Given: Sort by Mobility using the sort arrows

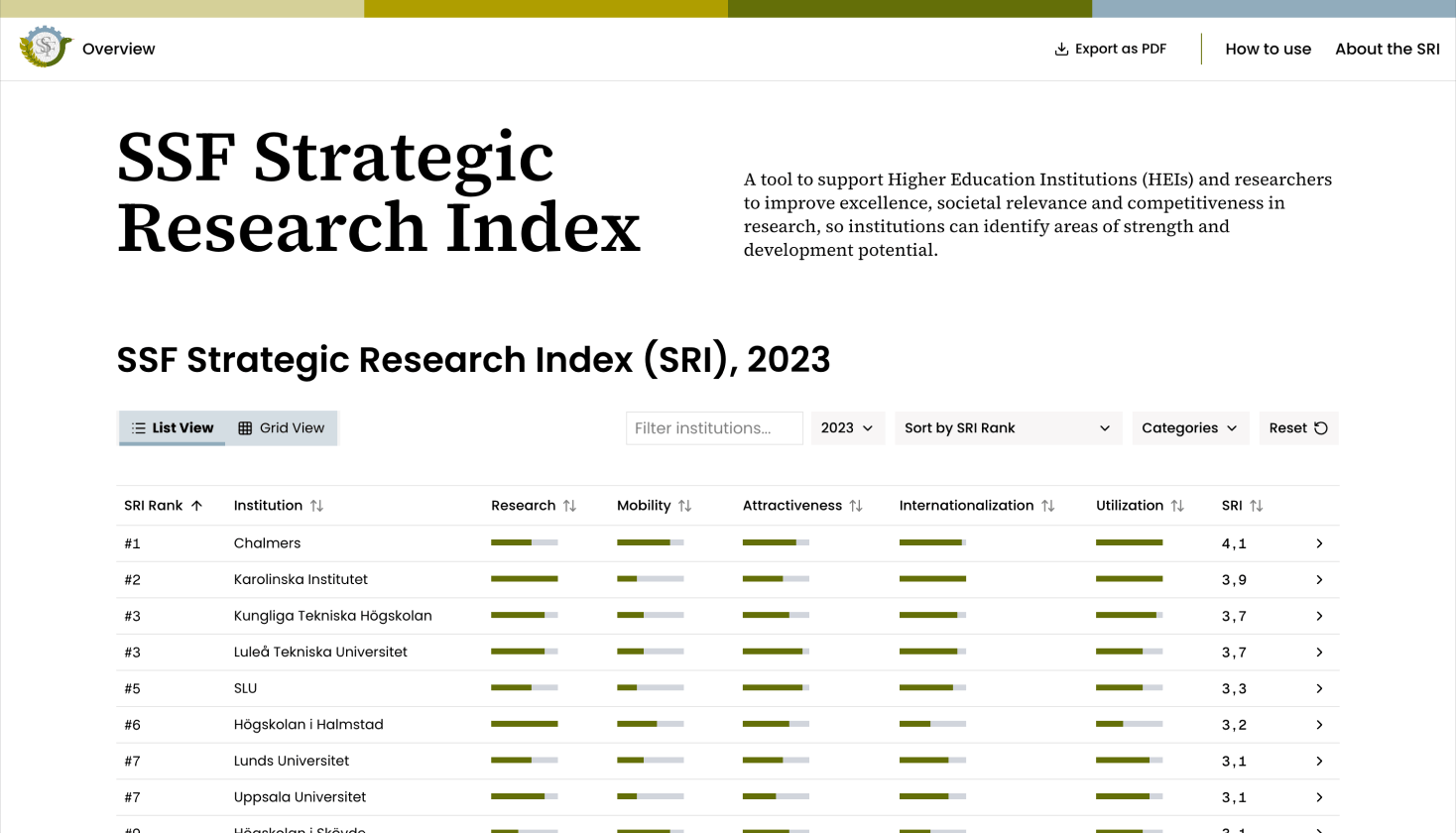Looking at the screenshot, I should pyautogui.click(x=684, y=506).
